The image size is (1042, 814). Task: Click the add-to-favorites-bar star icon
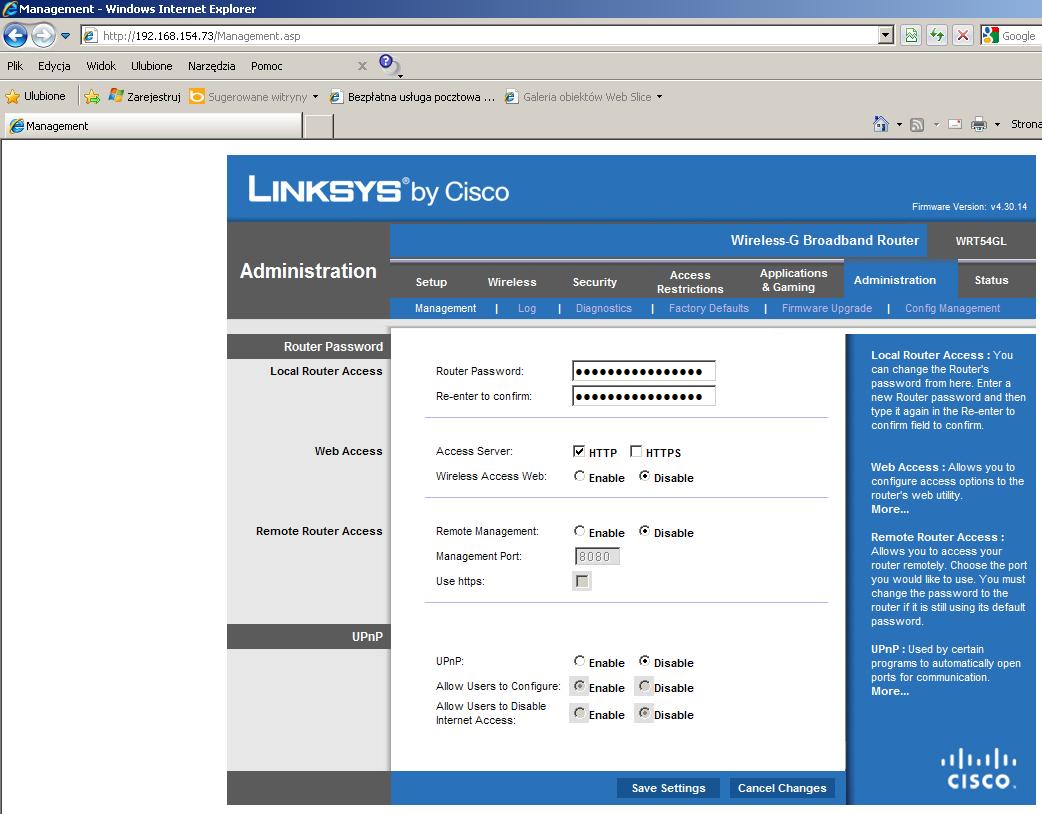pyautogui.click(x=92, y=97)
